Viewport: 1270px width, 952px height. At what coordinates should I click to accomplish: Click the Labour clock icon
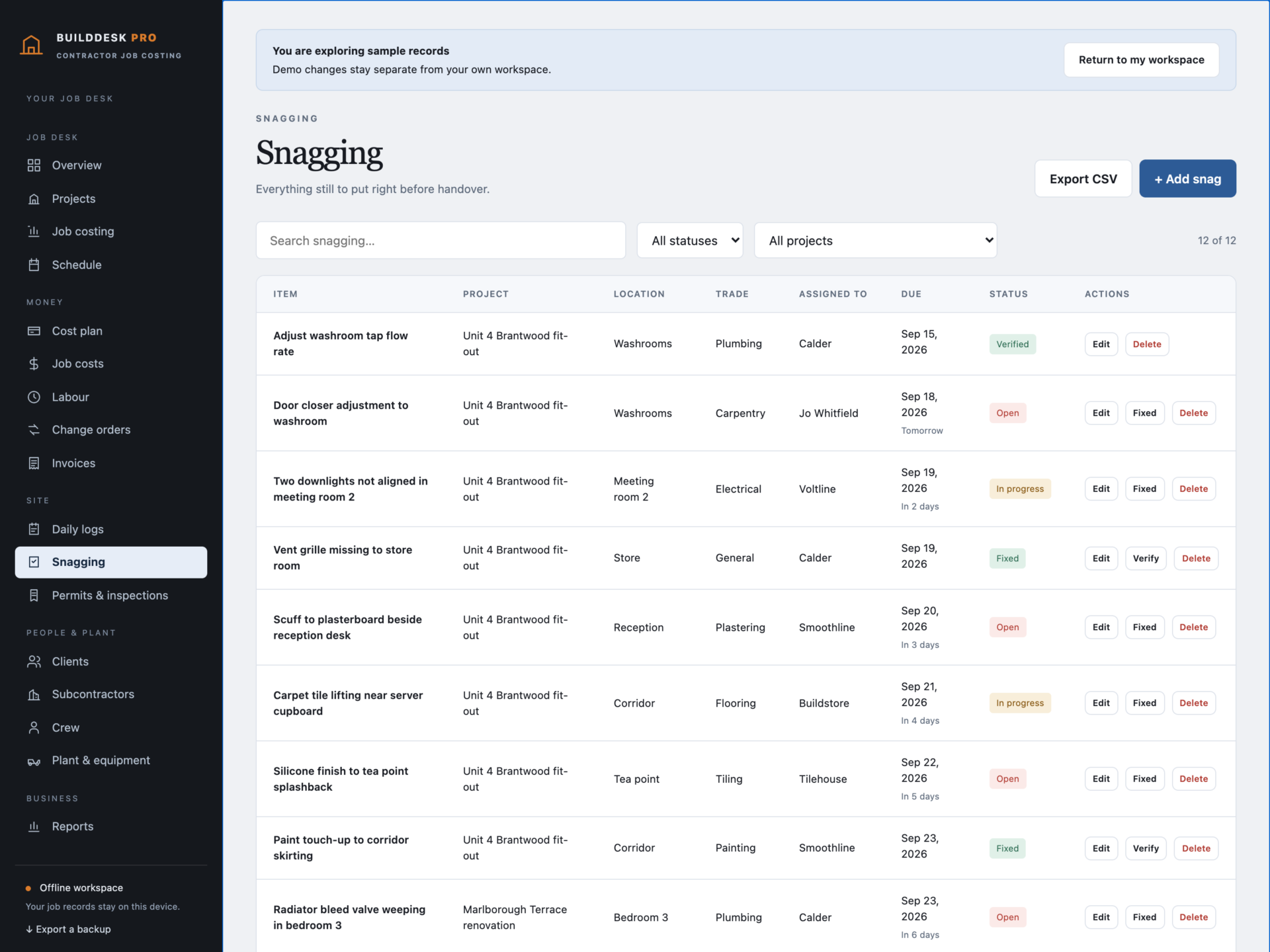34,397
